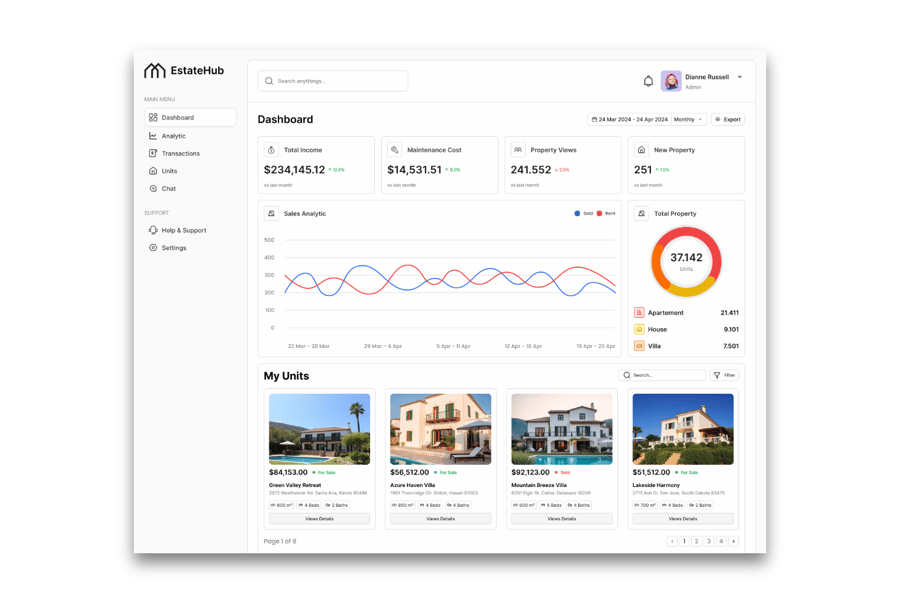Open Analytic from the main menu
Viewport: 900px width, 602px height.
(x=173, y=136)
